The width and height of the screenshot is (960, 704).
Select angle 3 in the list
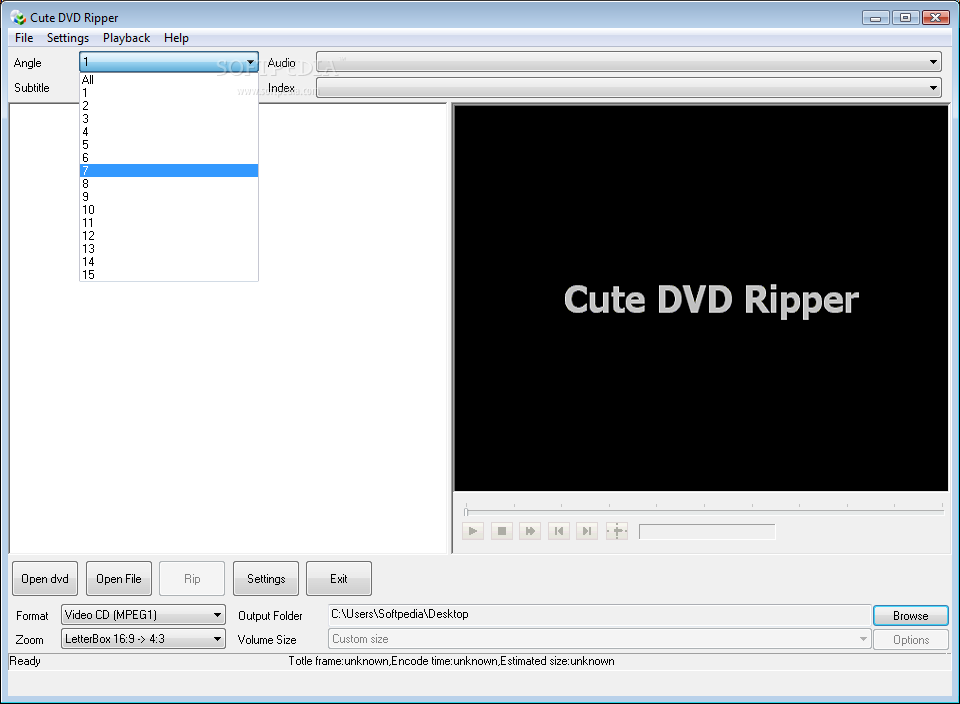coord(169,119)
